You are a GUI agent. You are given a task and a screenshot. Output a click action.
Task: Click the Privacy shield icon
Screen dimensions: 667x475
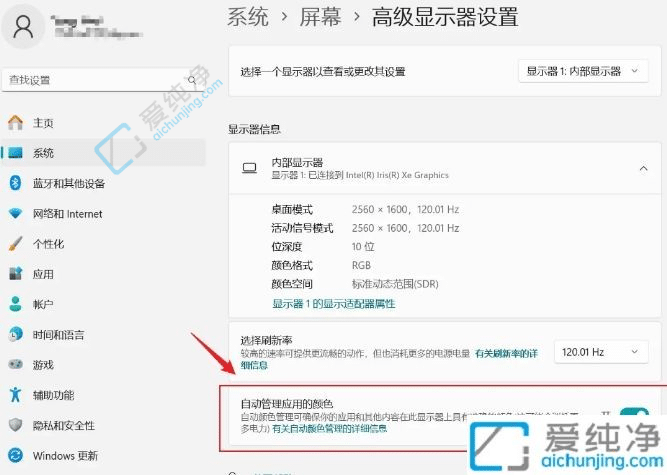click(x=15, y=425)
